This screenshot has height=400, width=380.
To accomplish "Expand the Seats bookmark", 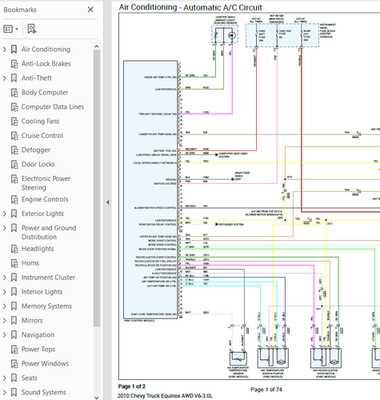I will click(x=4, y=378).
